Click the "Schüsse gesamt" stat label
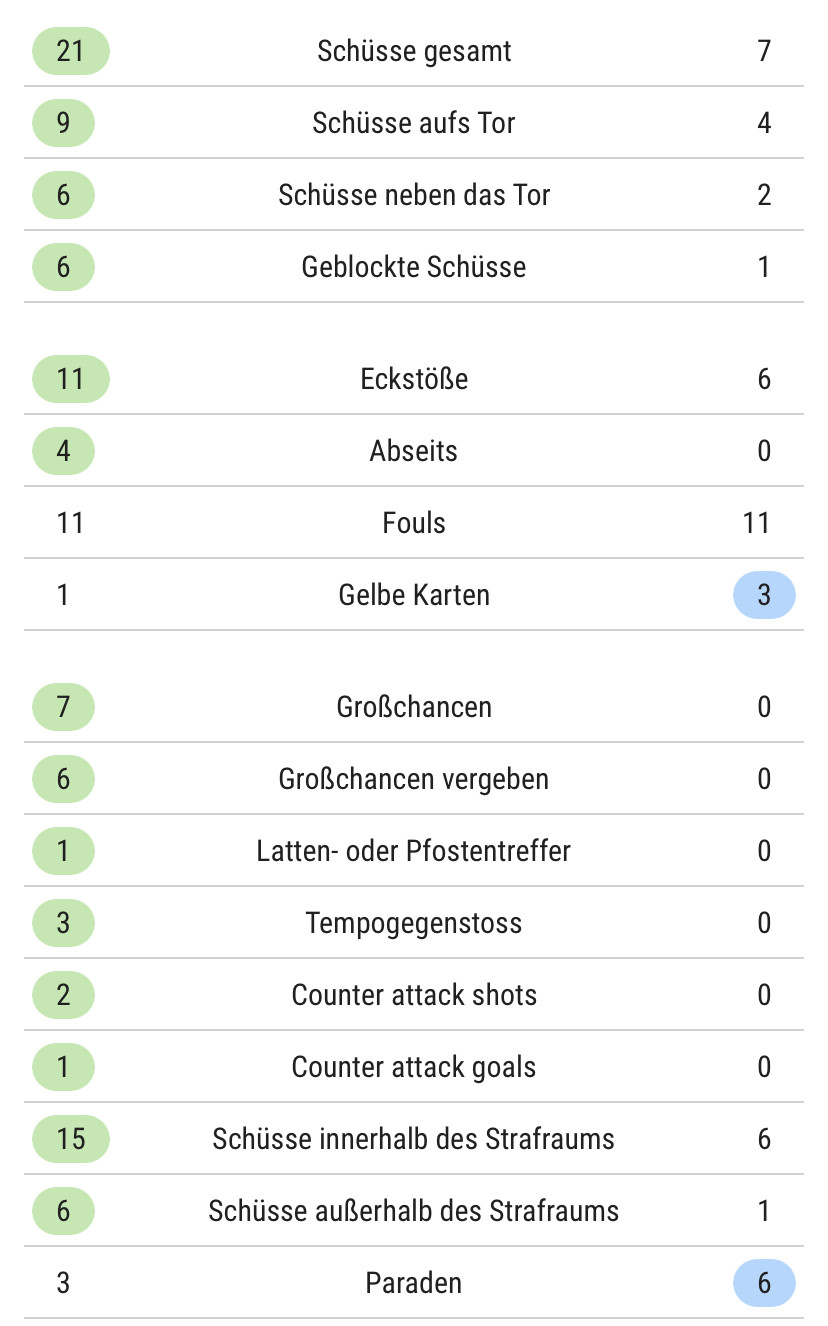 point(414,51)
